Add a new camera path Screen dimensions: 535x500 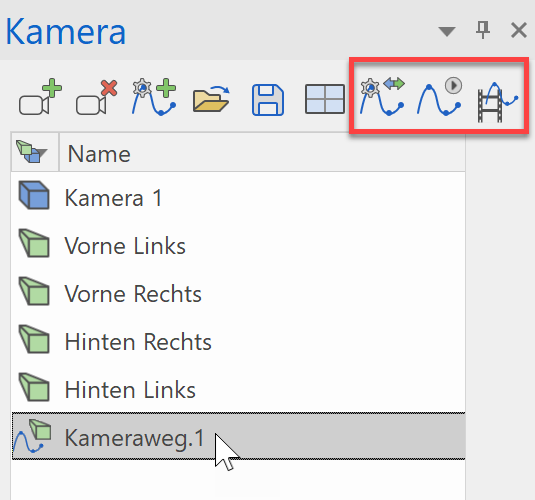coord(154,98)
